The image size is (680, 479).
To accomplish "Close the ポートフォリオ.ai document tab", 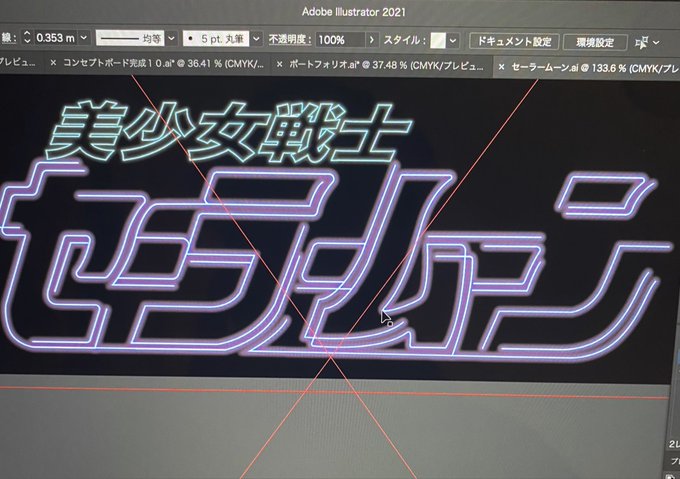I will pos(279,65).
